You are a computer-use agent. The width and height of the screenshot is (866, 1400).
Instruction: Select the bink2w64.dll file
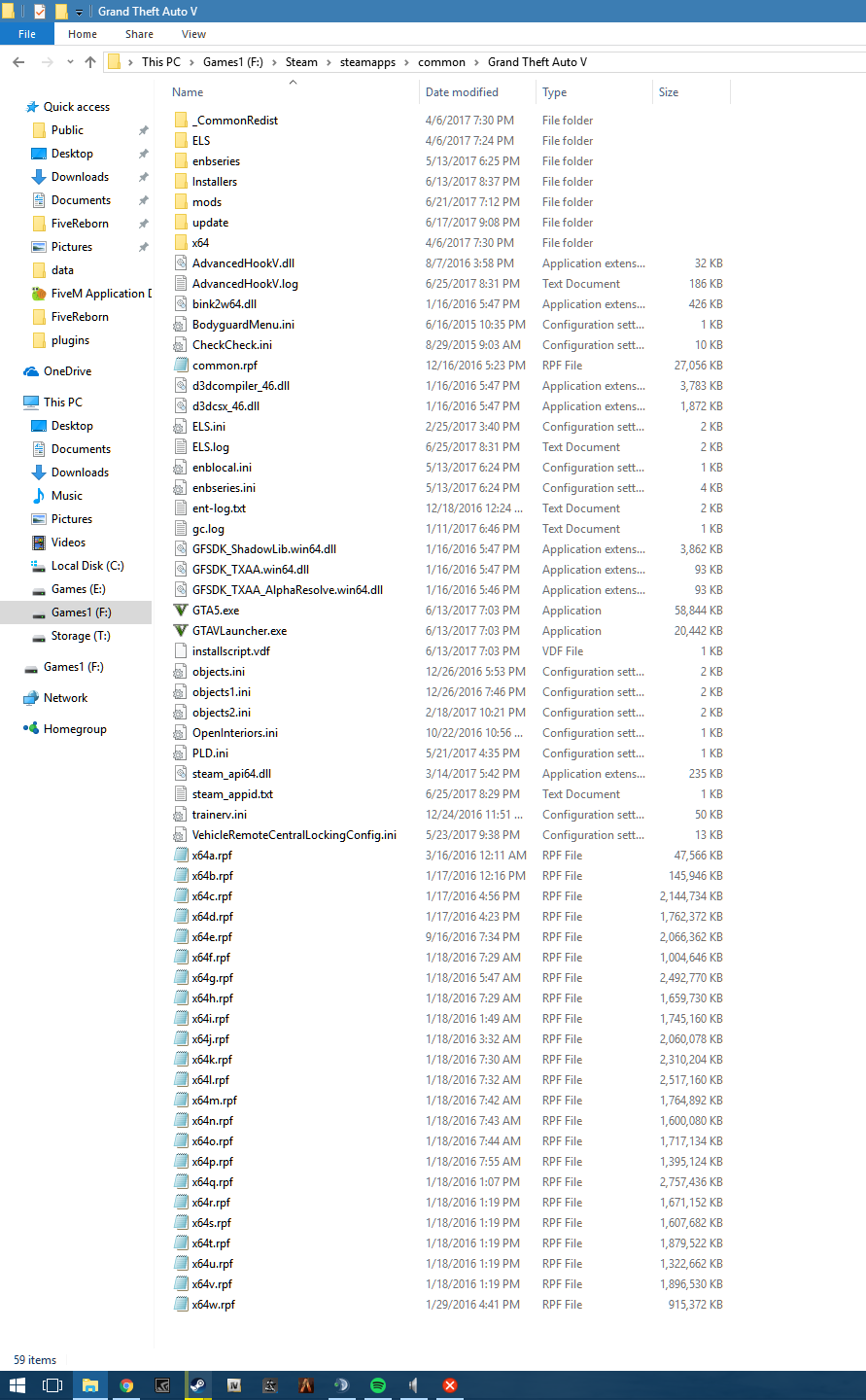(x=225, y=304)
